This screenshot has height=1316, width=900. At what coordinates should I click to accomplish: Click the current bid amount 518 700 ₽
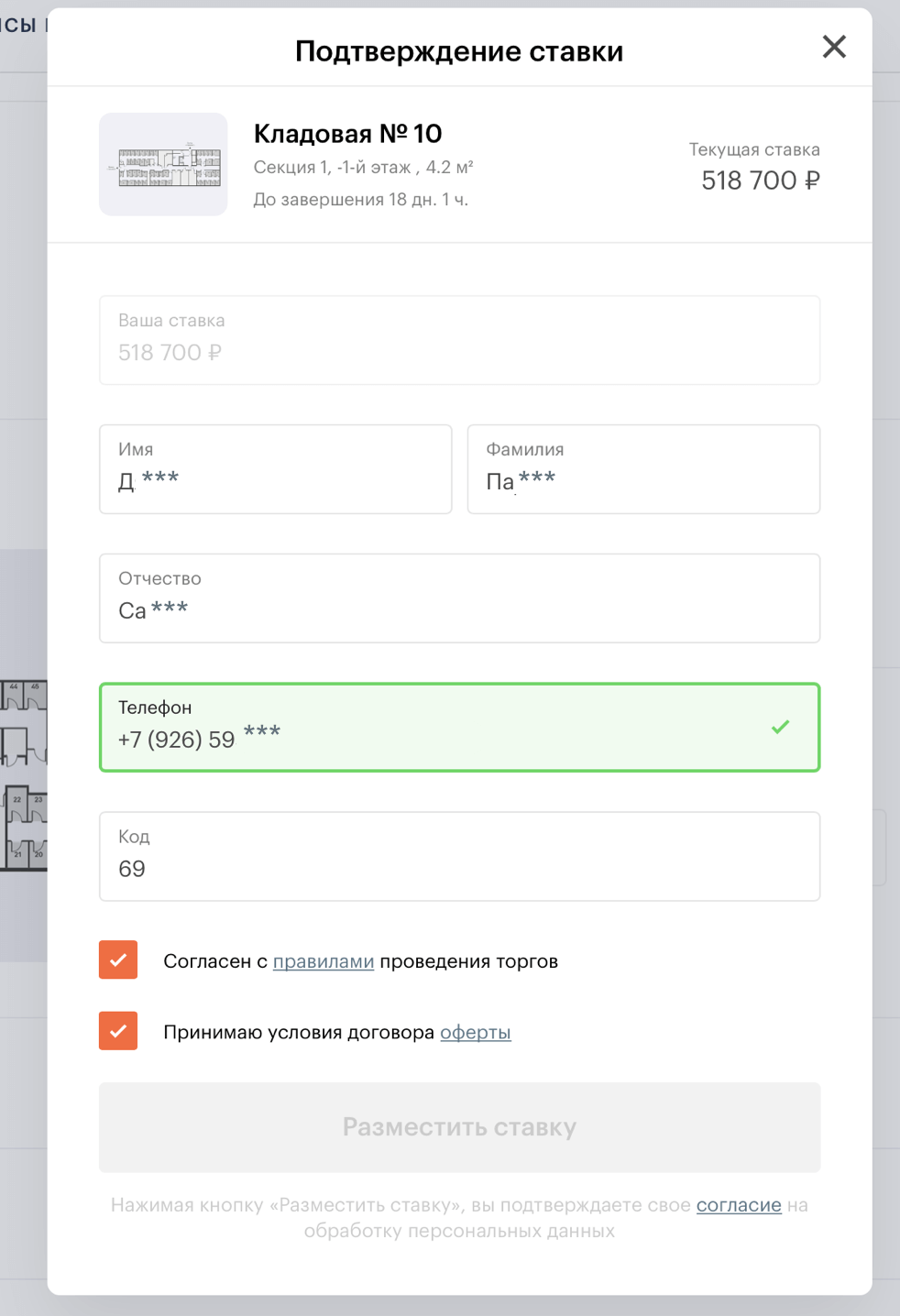(x=760, y=181)
